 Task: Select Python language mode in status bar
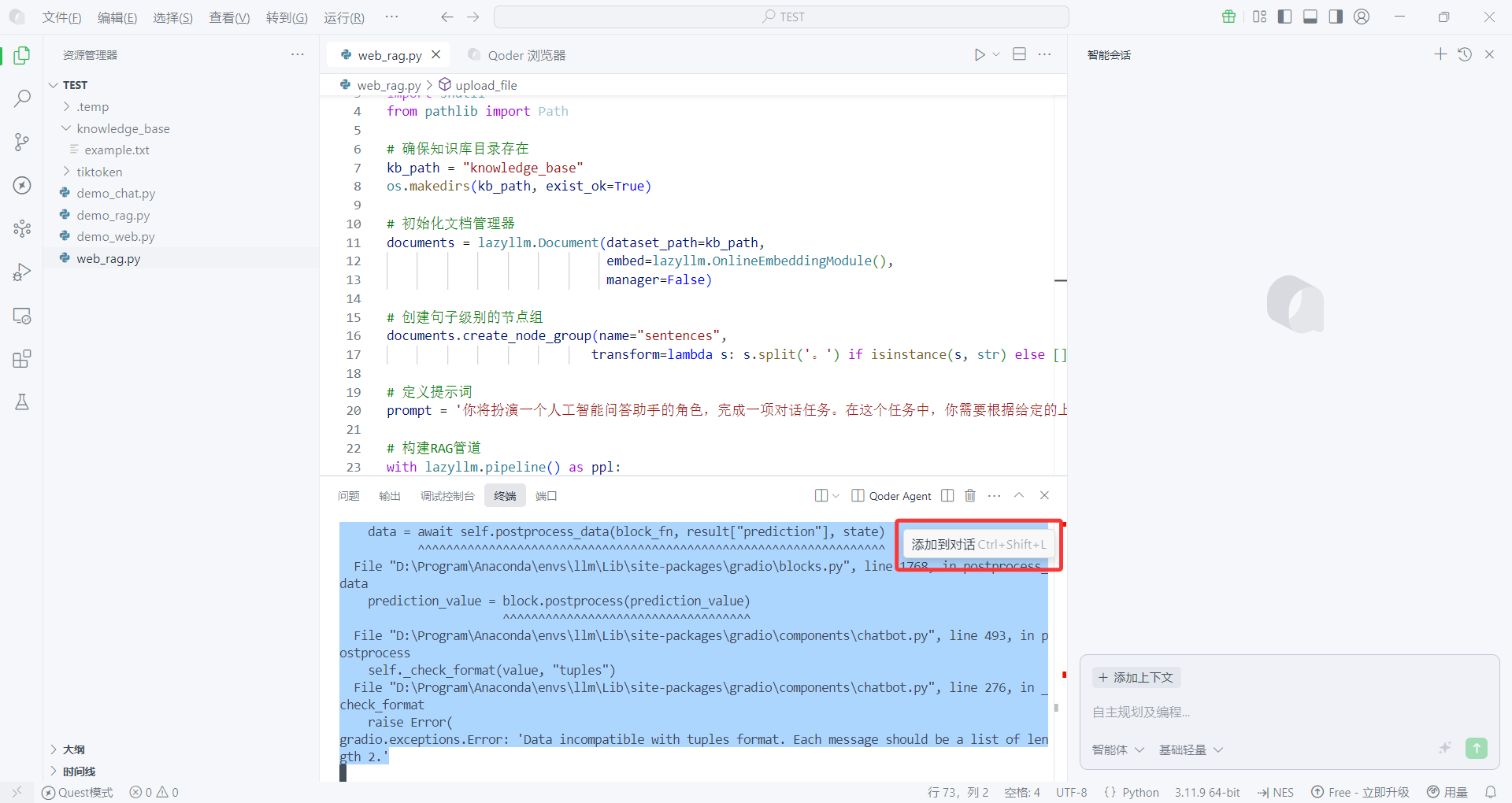coord(1140,792)
